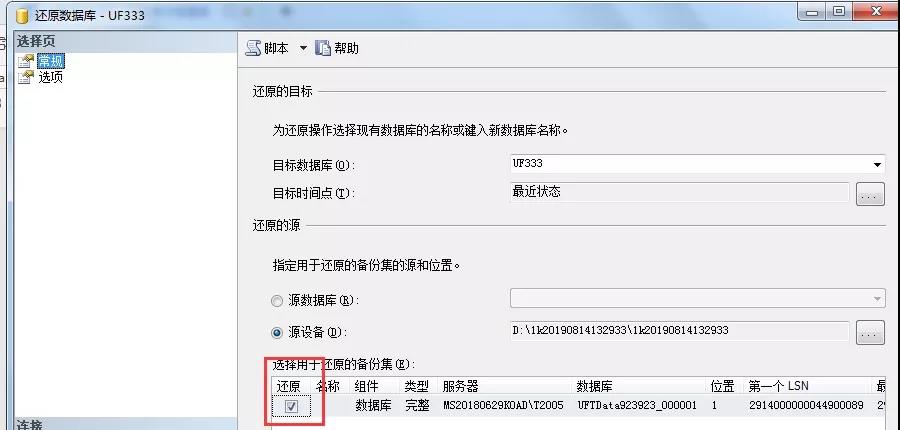
Task: Open the 常规 page
Action: (51, 61)
